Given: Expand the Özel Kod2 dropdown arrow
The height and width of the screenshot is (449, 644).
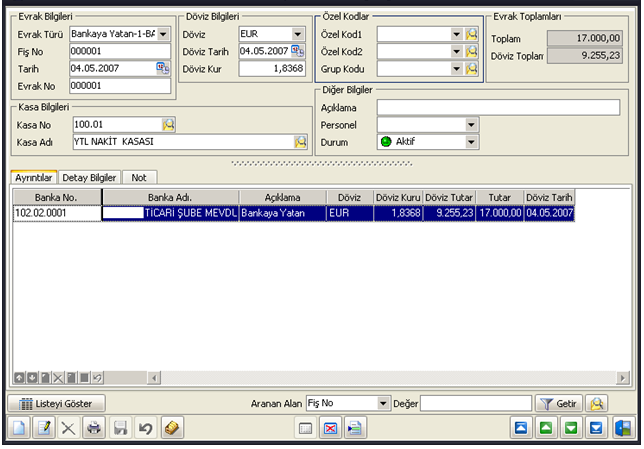Looking at the screenshot, I should coord(456,51).
